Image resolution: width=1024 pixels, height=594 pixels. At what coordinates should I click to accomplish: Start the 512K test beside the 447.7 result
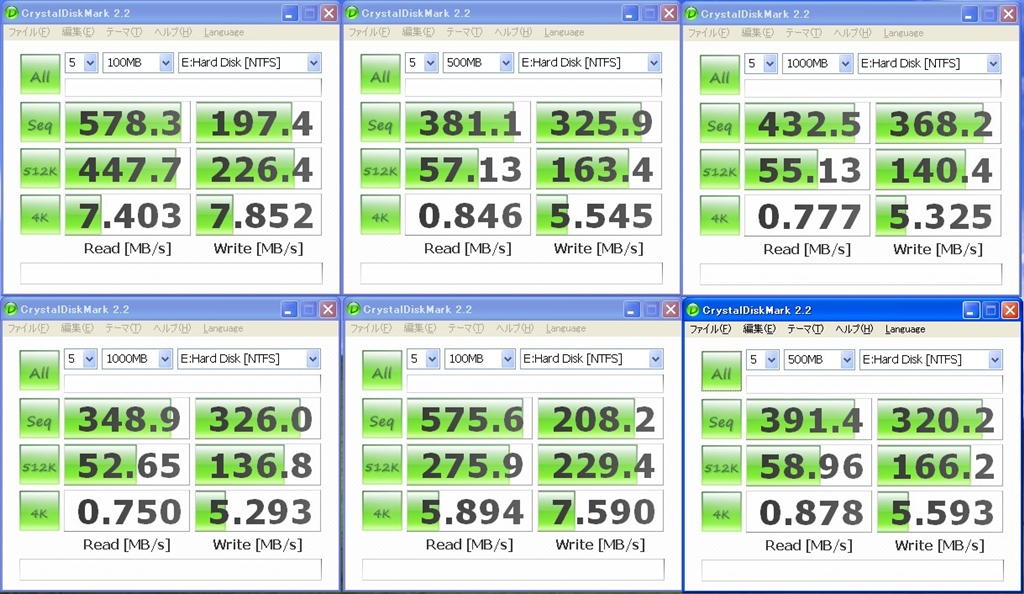tap(40, 168)
